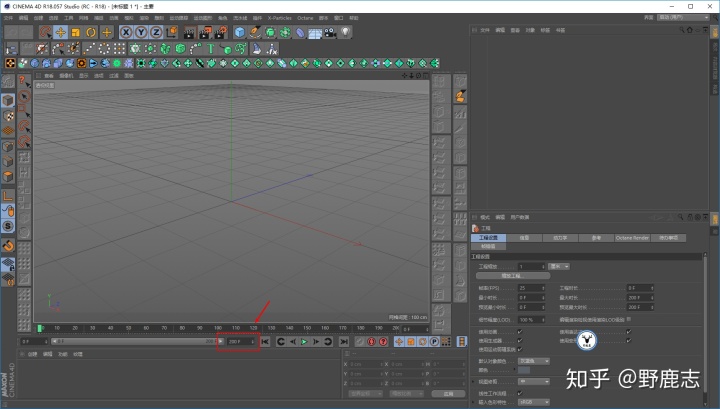The height and width of the screenshot is (409, 720).
Task: Switch to the Dynamics tab in project settings
Action: (560, 238)
